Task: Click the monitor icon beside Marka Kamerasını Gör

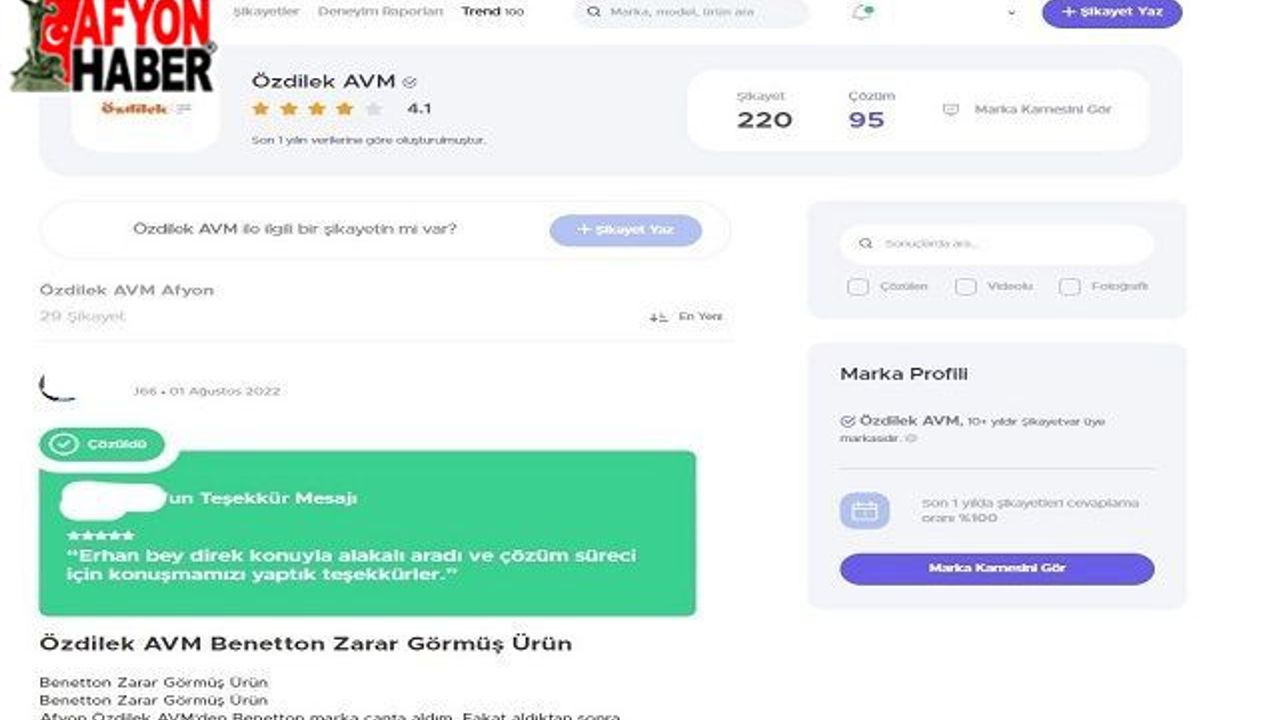Action: (951, 110)
